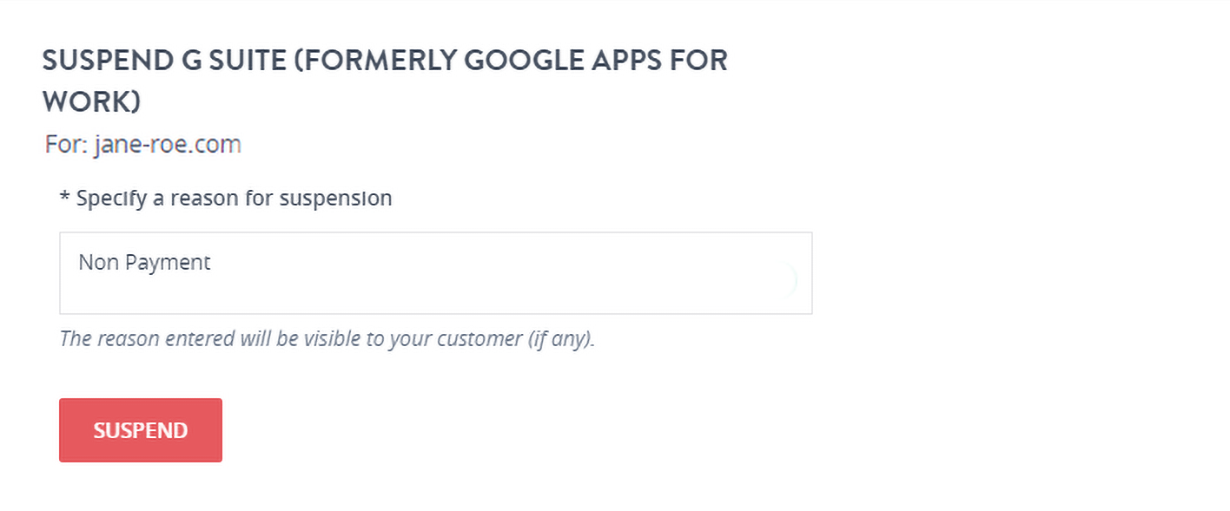Place cursor after the word 'Payment'
1230x511 pixels.
click(213, 263)
